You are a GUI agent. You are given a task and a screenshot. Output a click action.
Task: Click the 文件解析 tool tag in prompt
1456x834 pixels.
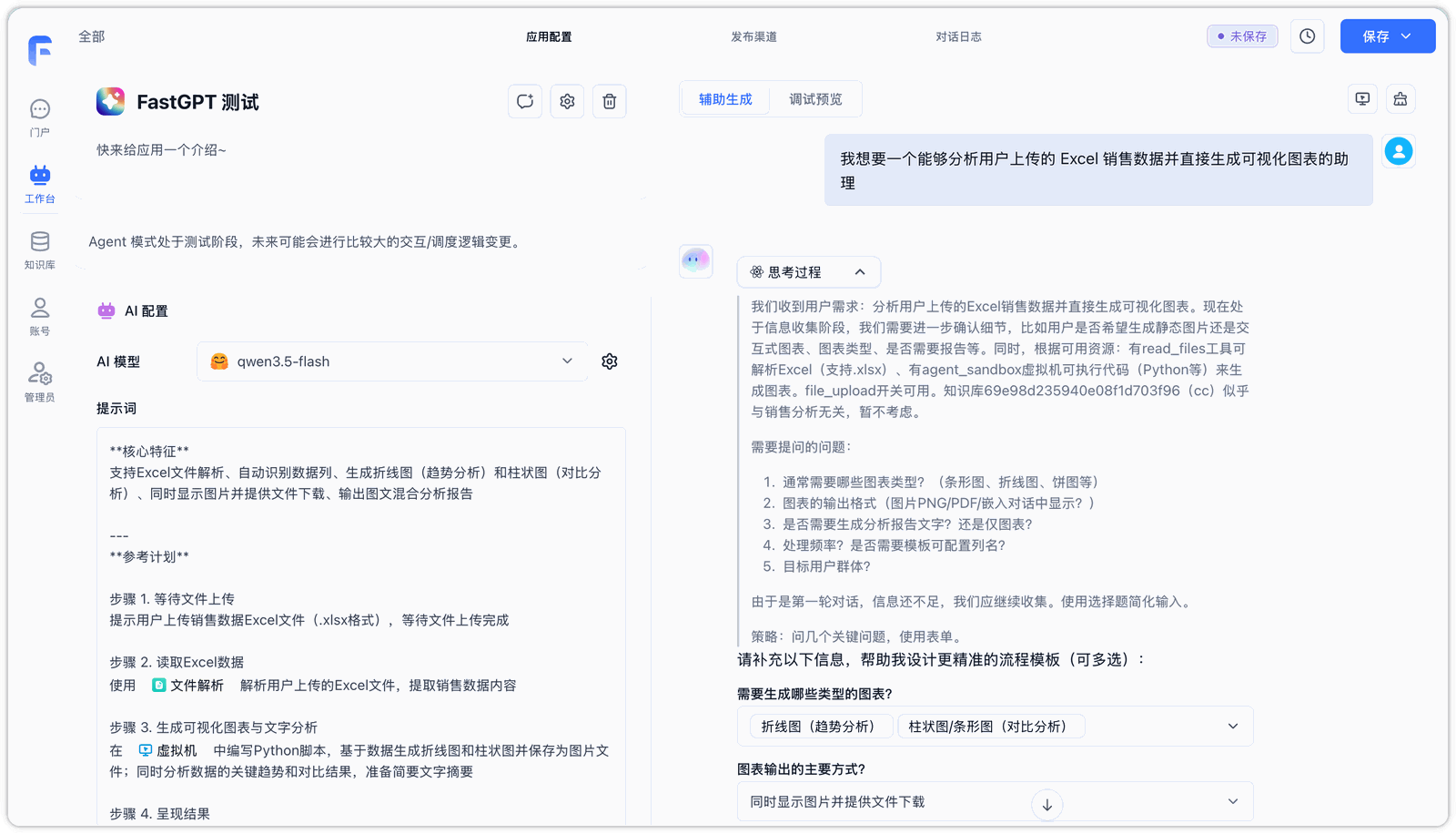click(x=187, y=686)
